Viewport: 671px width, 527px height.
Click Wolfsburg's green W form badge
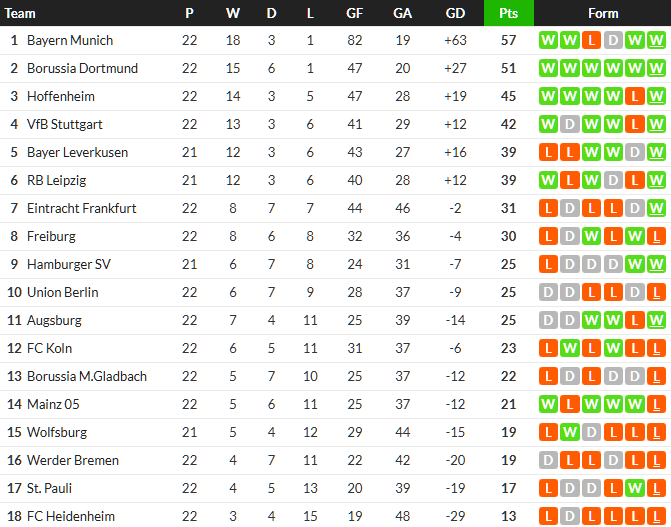pyautogui.click(x=569, y=433)
